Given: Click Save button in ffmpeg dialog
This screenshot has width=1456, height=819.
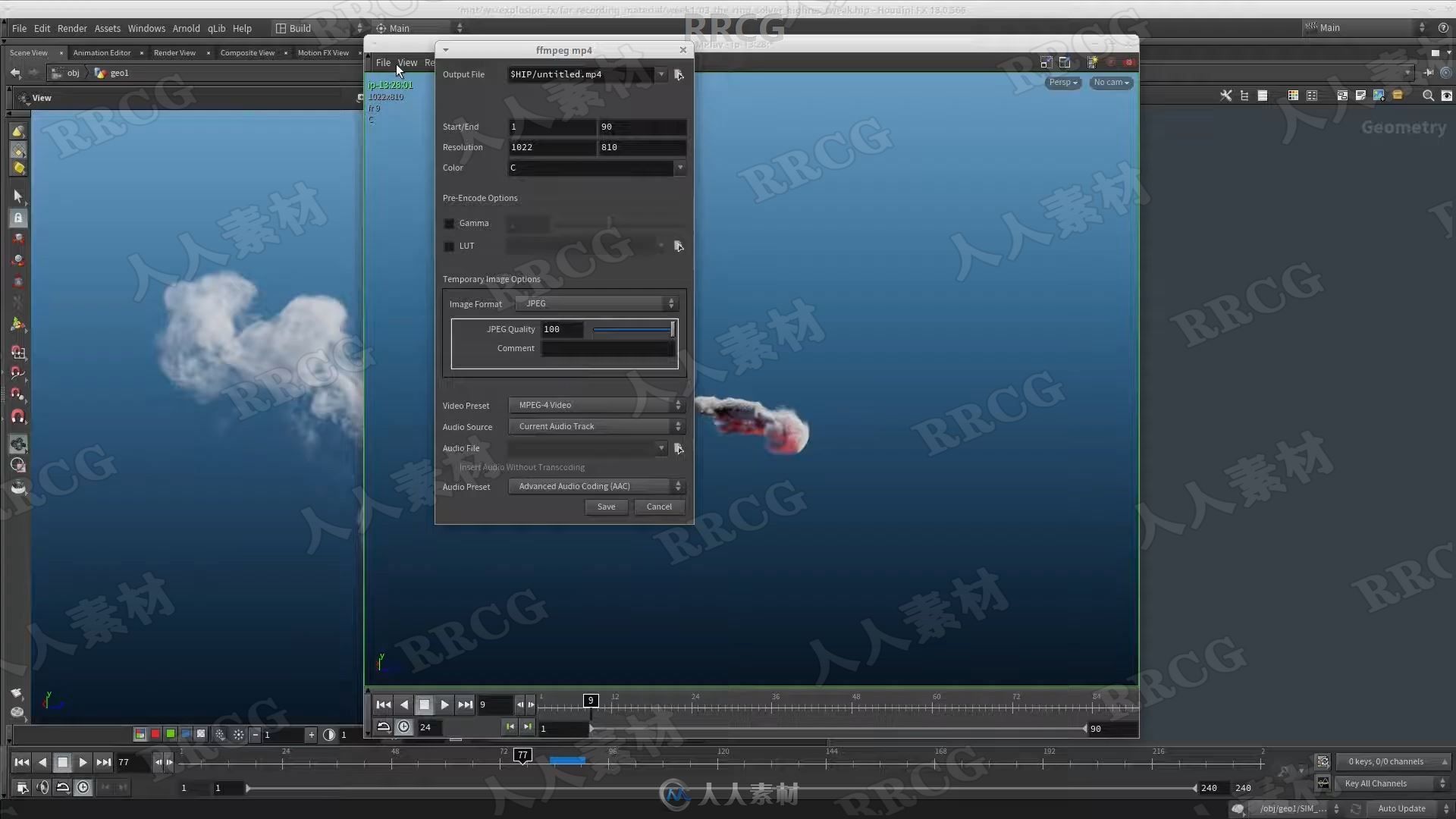Looking at the screenshot, I should 607,506.
